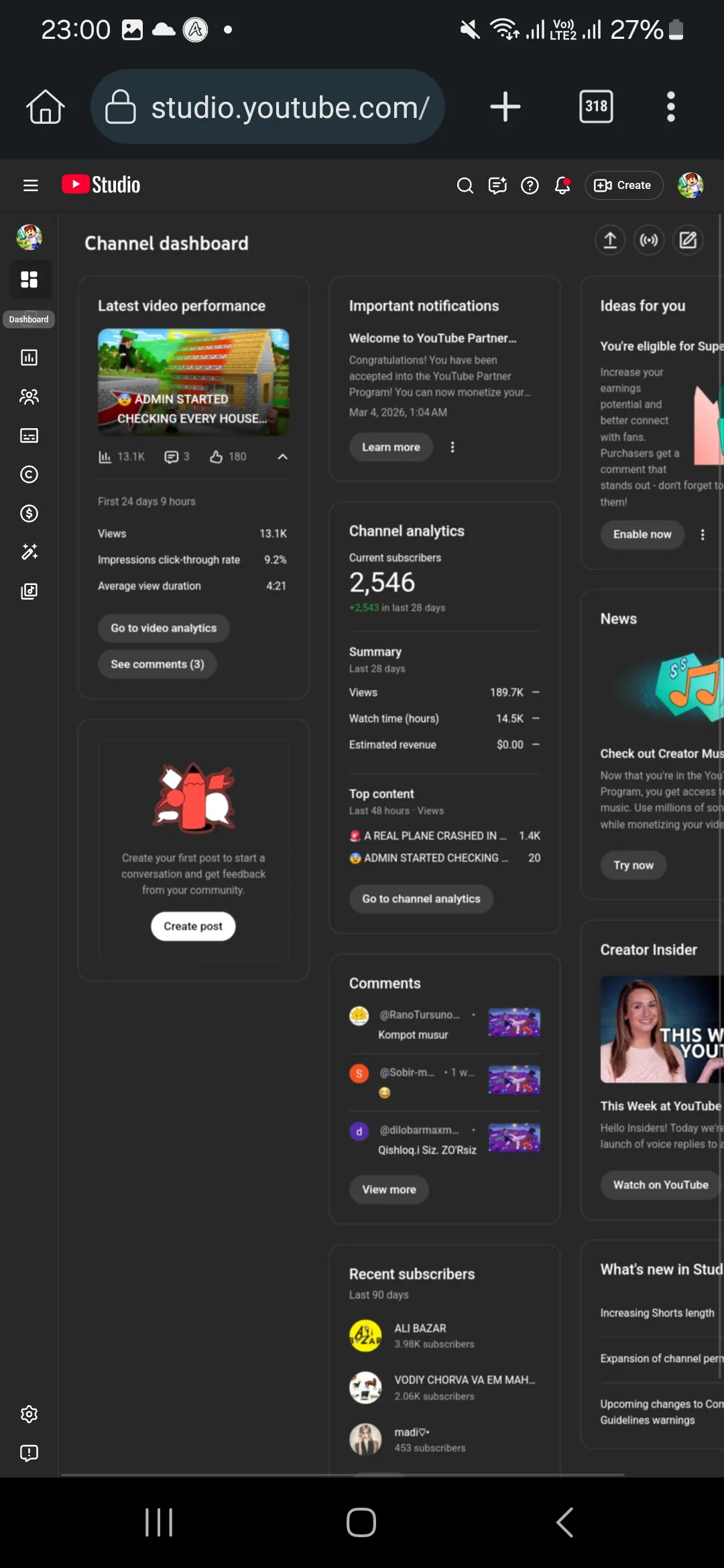Open A REAL PLANE CRASHED top content
724x1568 pixels.
pos(444,836)
